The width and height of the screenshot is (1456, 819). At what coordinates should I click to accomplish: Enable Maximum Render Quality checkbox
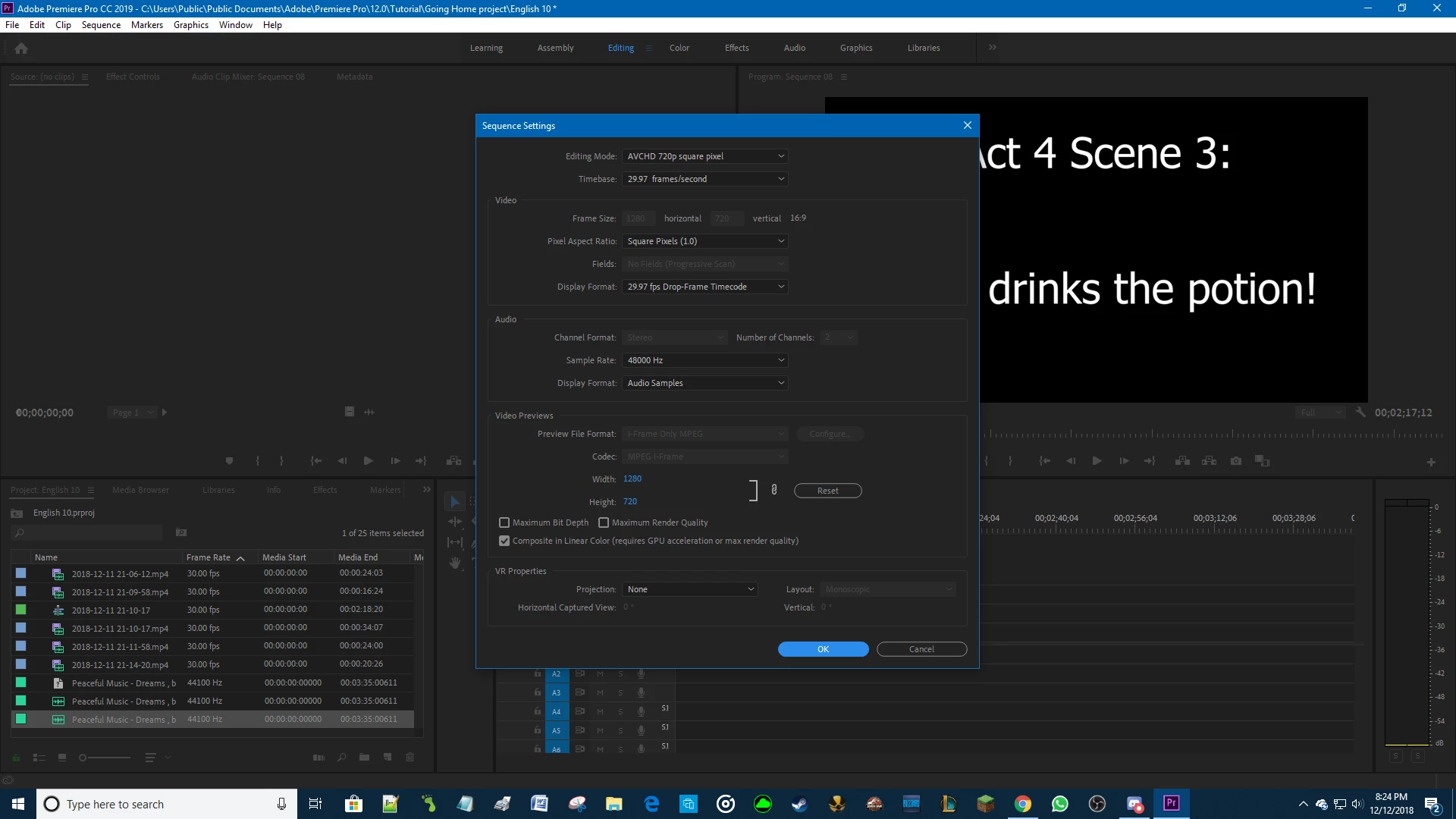click(x=604, y=522)
